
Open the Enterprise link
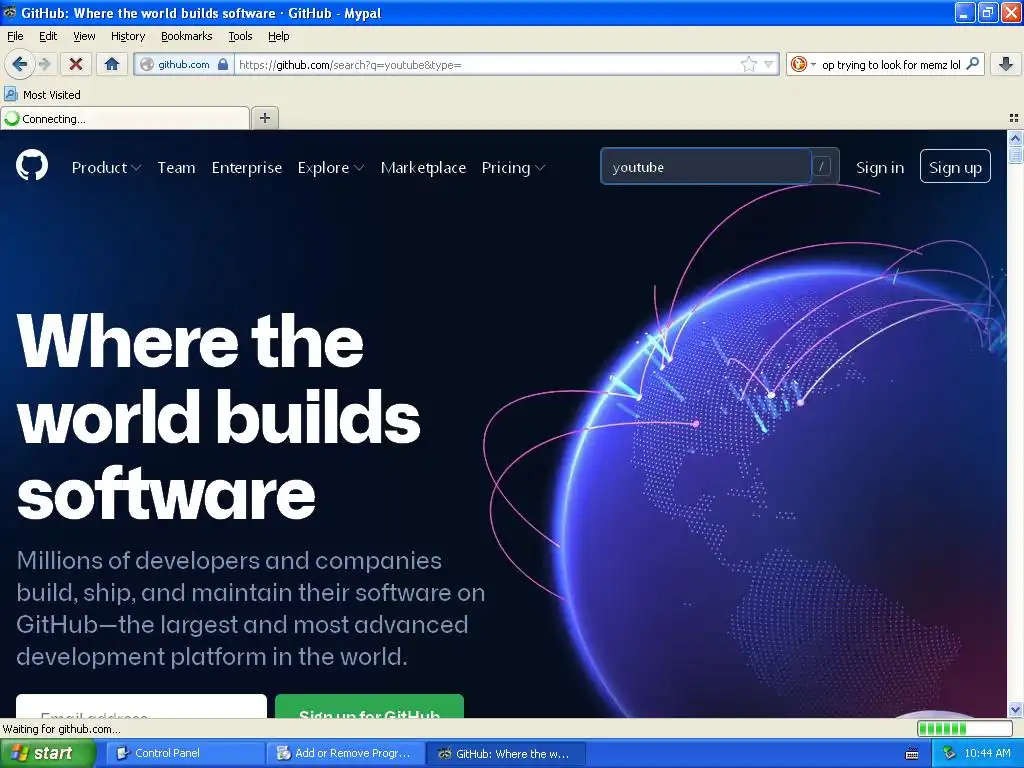coord(247,168)
